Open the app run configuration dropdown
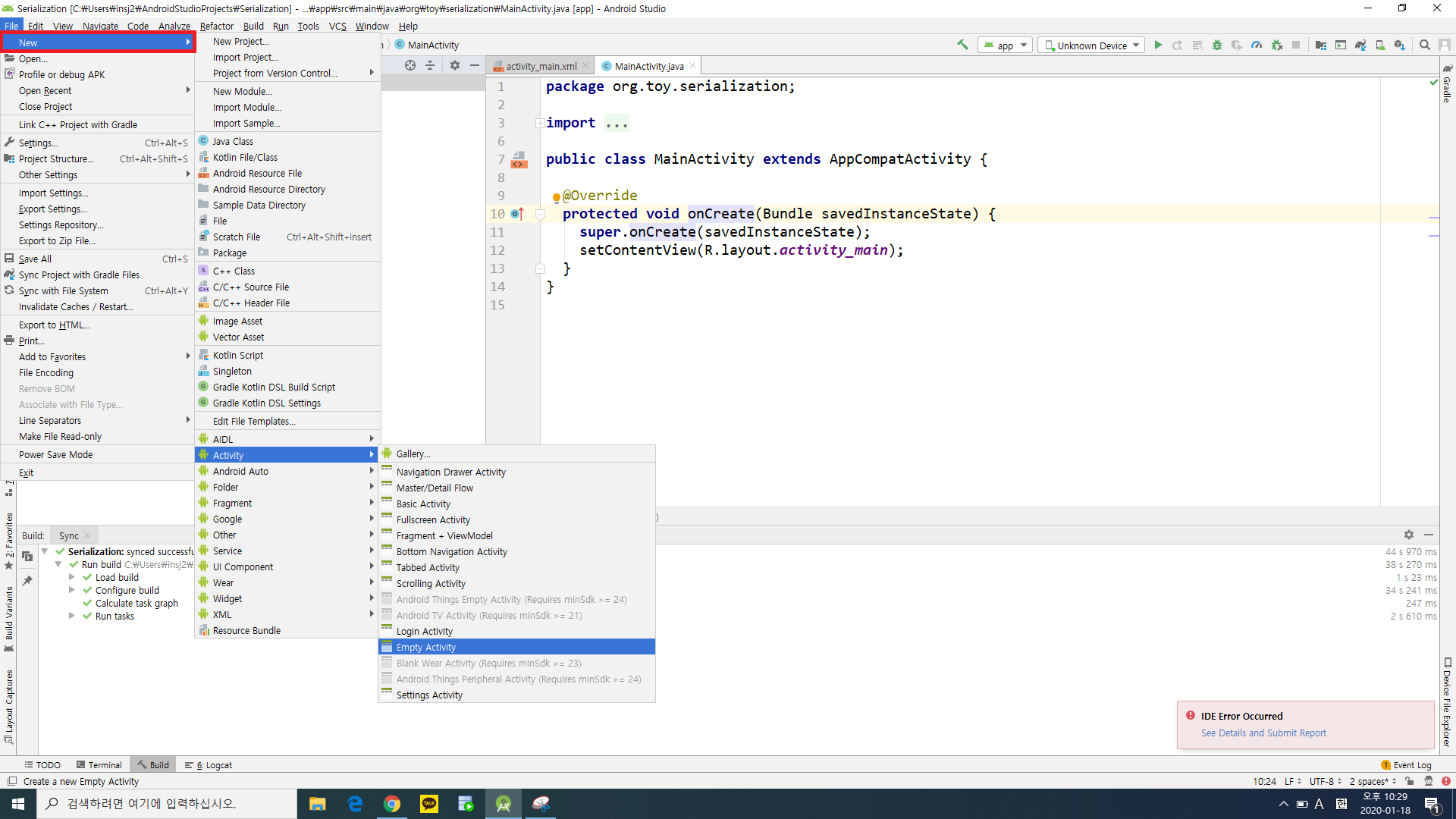The width and height of the screenshot is (1456, 819). coord(1006,45)
